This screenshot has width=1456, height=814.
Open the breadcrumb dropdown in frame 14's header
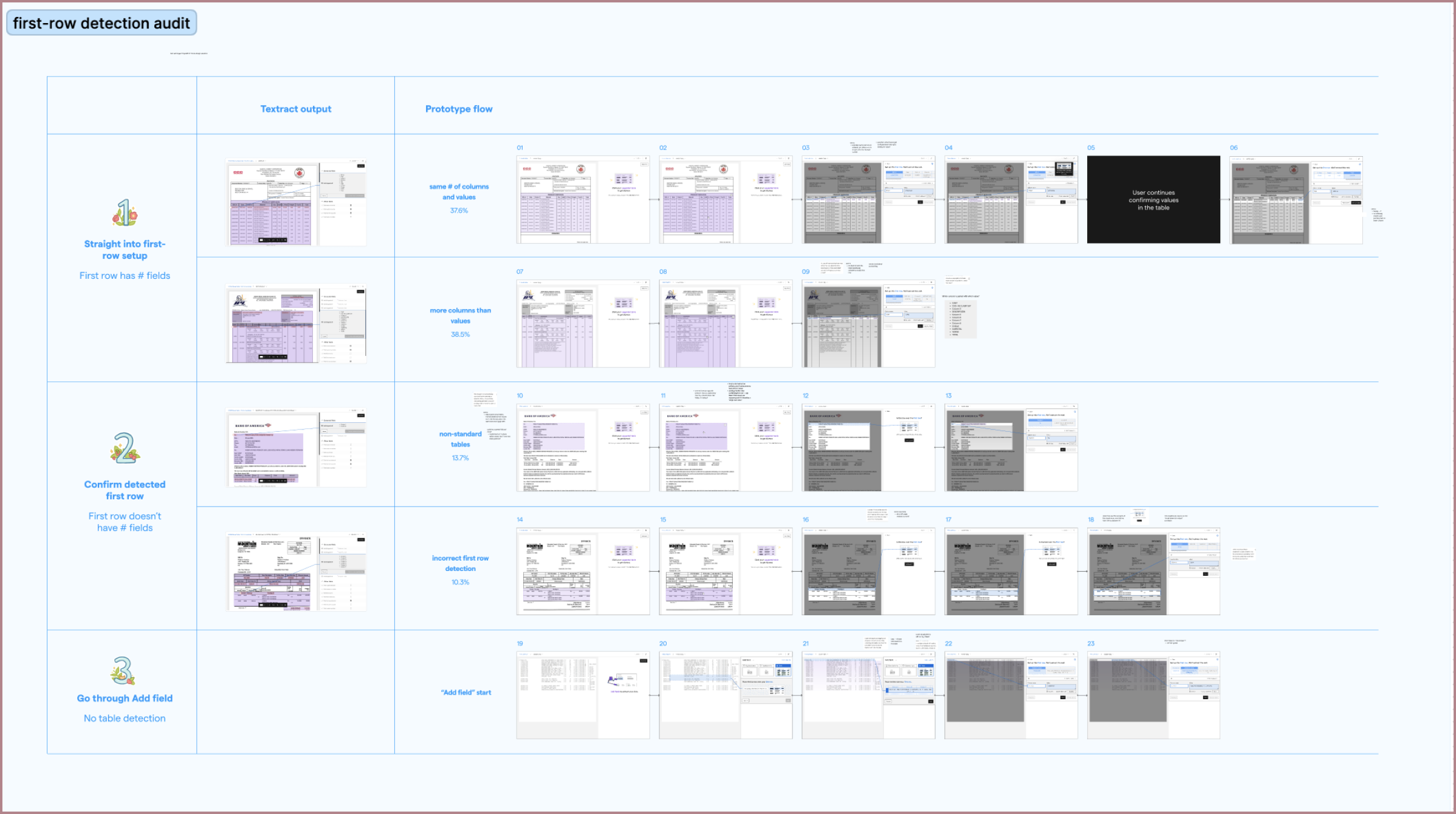pos(538,530)
